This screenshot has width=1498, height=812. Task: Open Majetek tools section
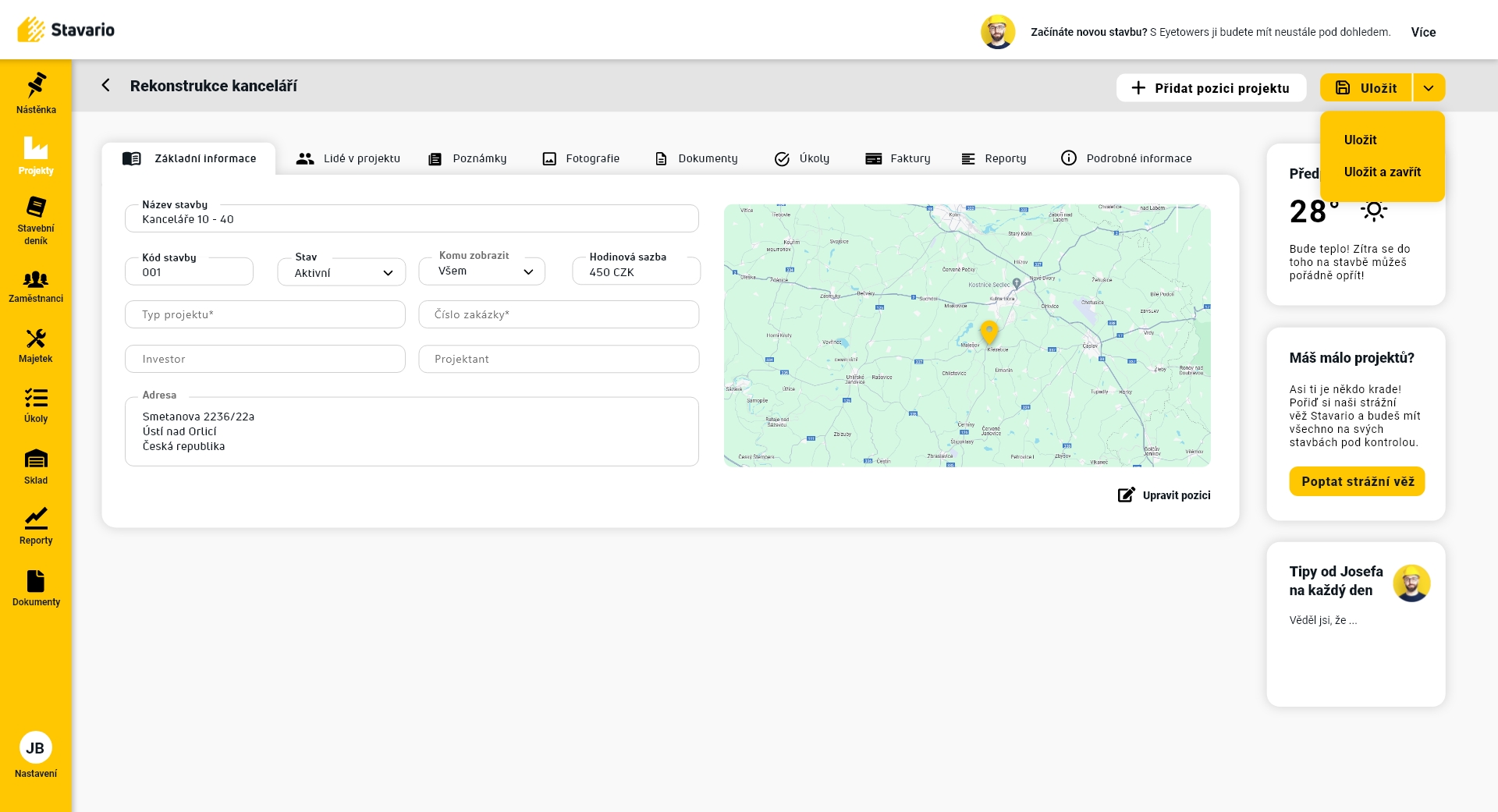point(36,346)
